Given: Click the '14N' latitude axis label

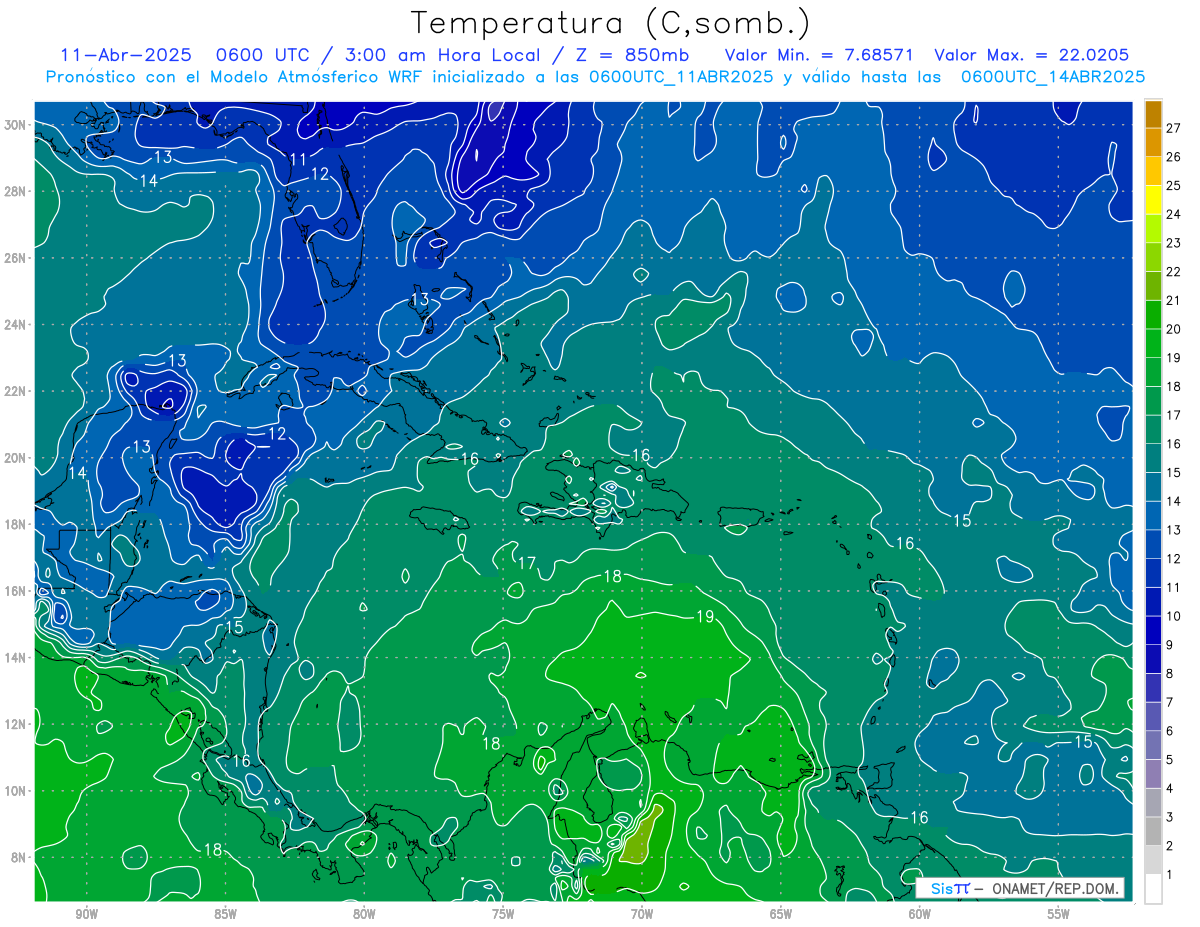Looking at the screenshot, I should 17,657.
